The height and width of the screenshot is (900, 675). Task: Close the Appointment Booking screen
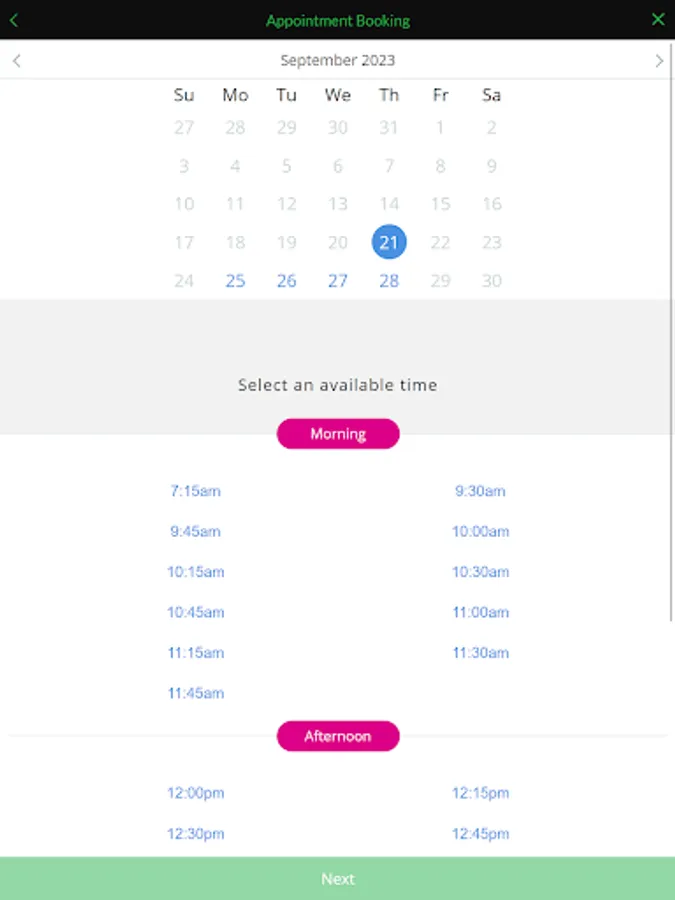657,20
